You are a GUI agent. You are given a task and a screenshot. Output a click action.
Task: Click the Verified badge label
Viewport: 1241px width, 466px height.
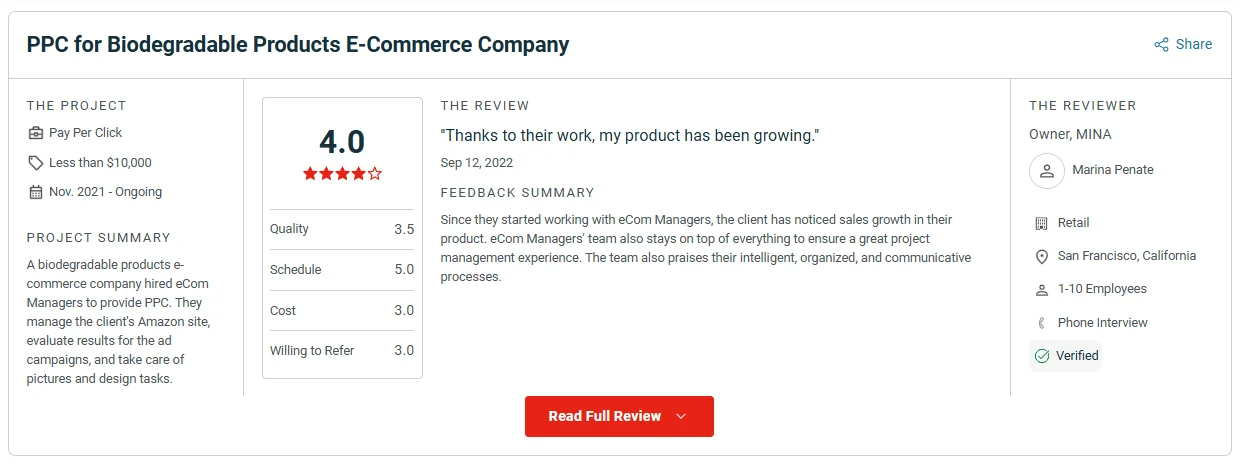(x=1077, y=356)
